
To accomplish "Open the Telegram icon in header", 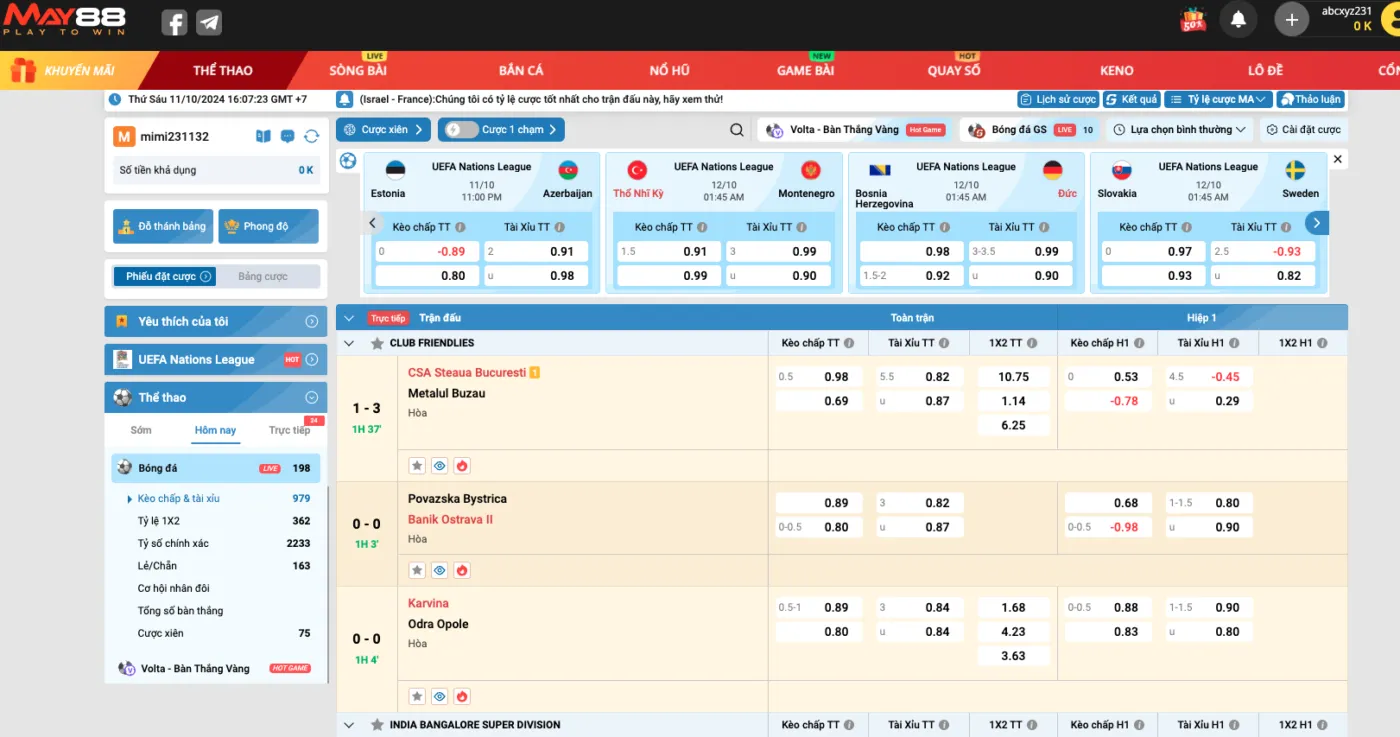I will [209, 22].
